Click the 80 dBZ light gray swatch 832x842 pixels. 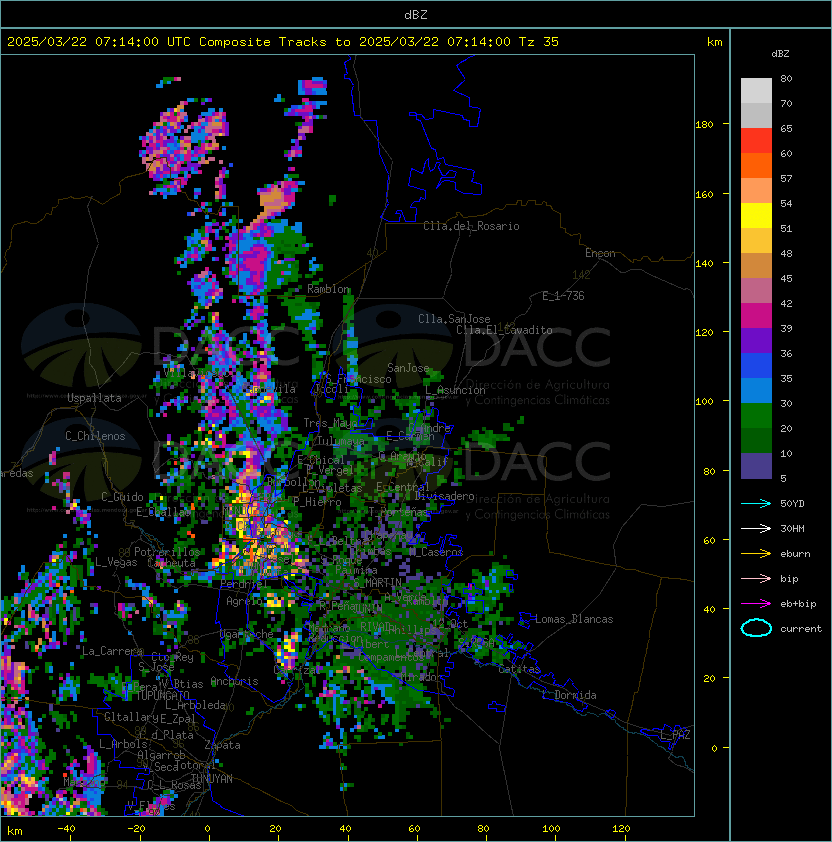[x=756, y=90]
